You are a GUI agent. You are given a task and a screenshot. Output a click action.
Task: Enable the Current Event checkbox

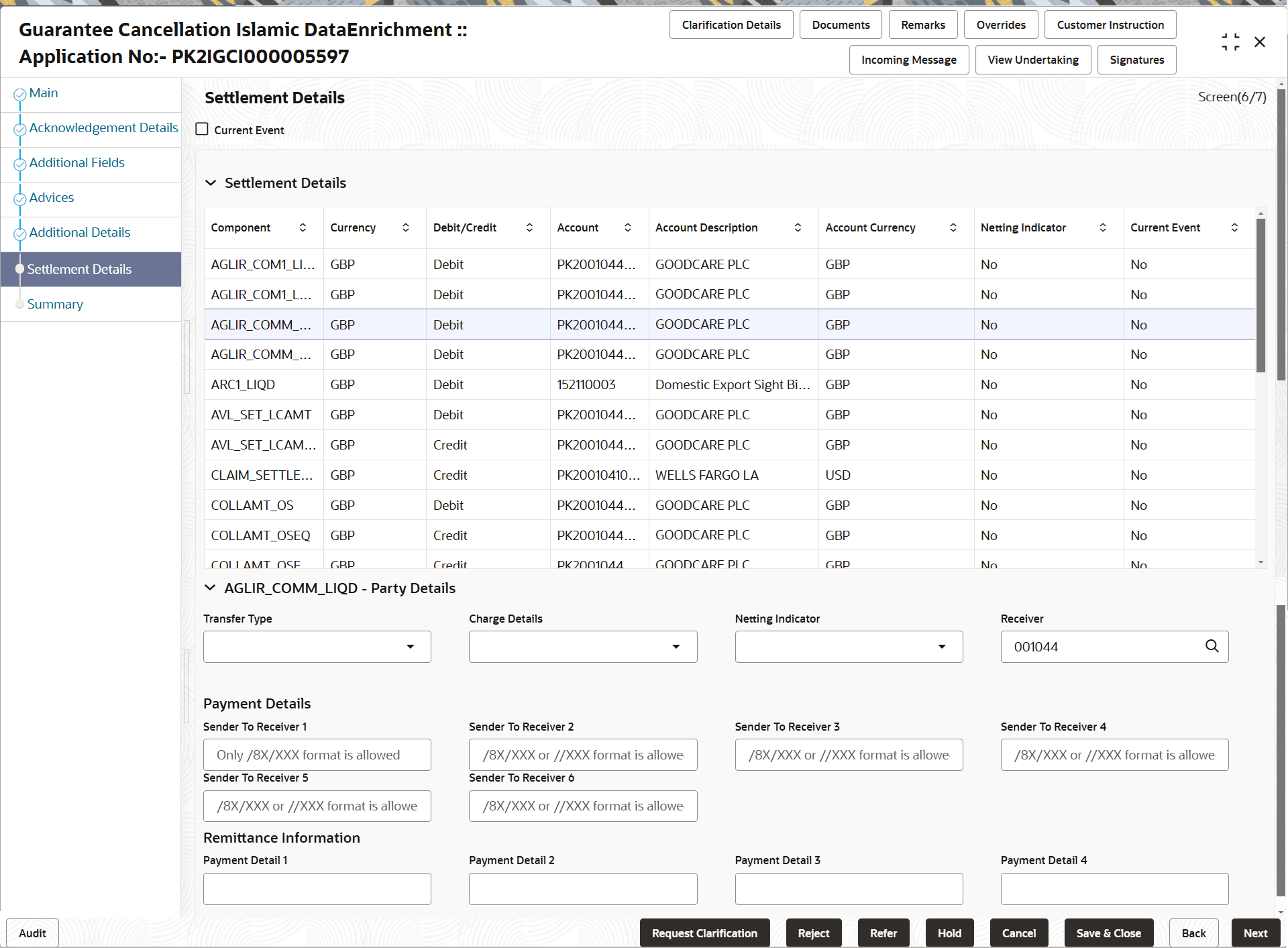coord(202,129)
